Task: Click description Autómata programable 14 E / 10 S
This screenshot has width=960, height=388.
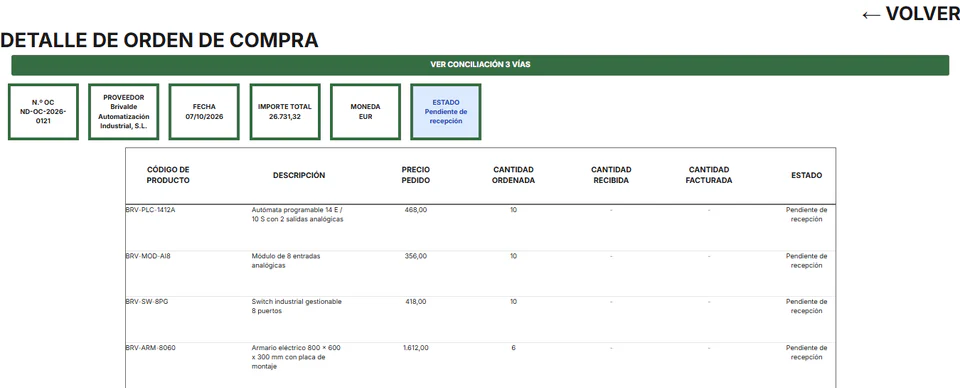Action: 298,214
